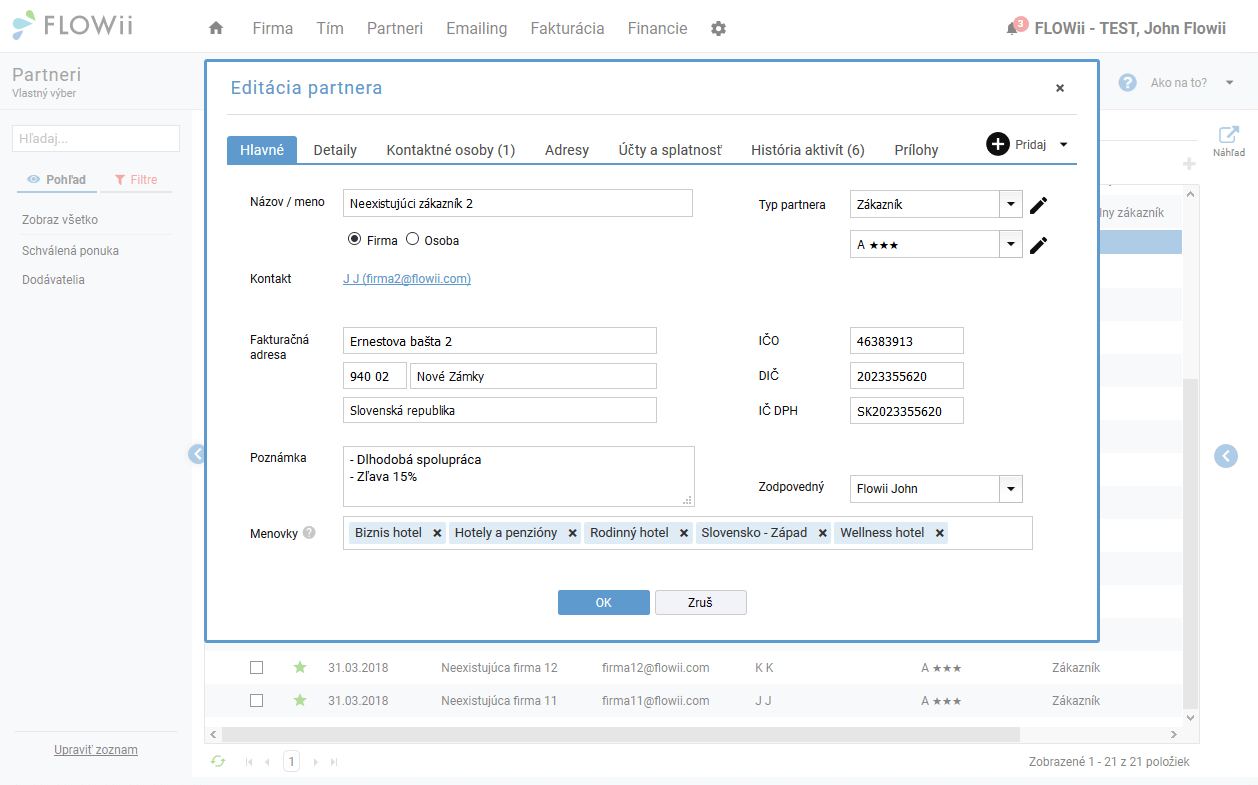This screenshot has width=1258, height=785.
Task: Open the Tím menu
Action: point(330,28)
